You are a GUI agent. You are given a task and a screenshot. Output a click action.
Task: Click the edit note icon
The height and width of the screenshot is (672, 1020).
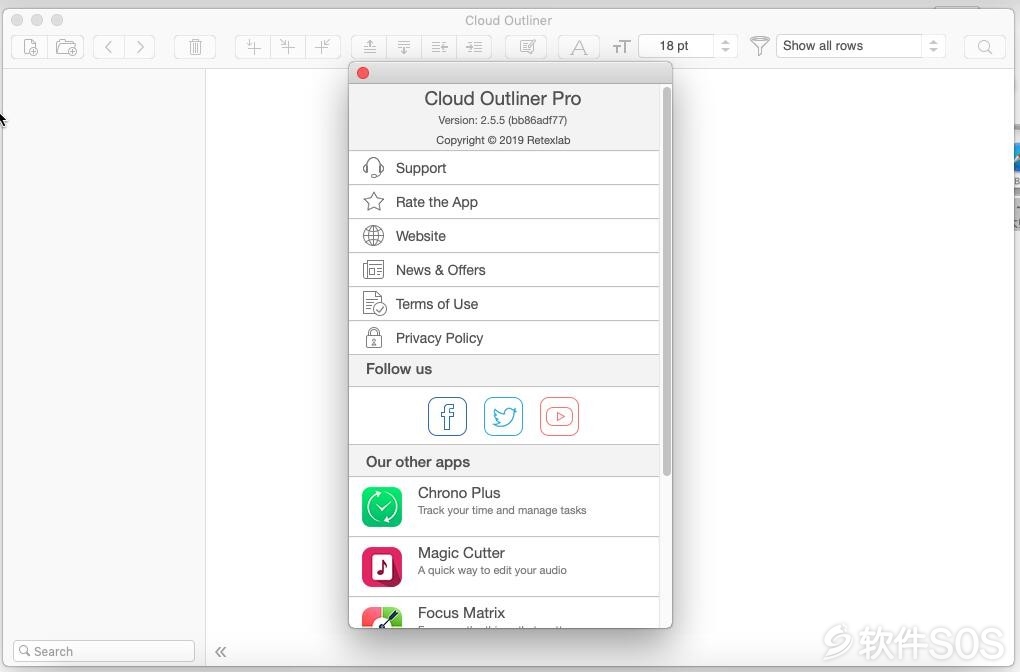pos(527,47)
